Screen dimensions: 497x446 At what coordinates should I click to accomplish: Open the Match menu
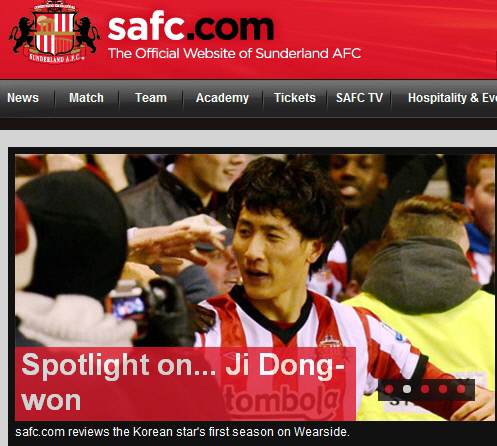point(86,98)
